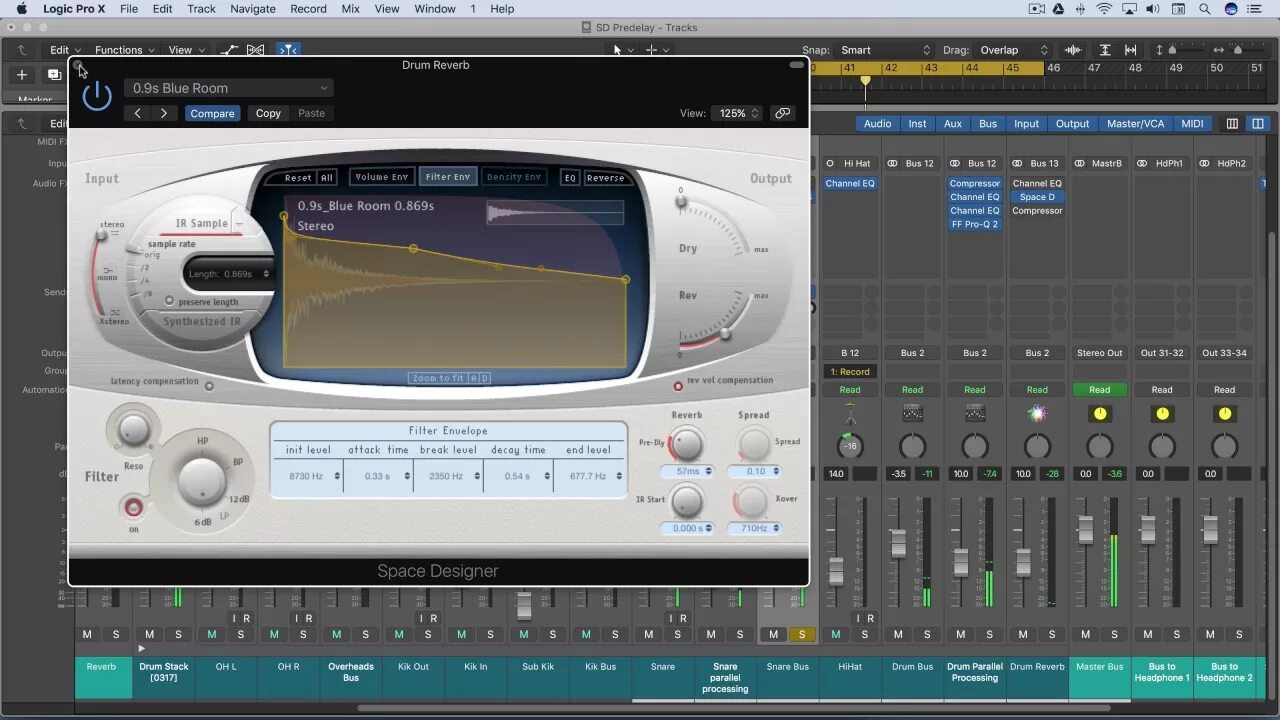The width and height of the screenshot is (1280, 720).
Task: Open the Snap Smart dropdown
Action: (x=886, y=50)
